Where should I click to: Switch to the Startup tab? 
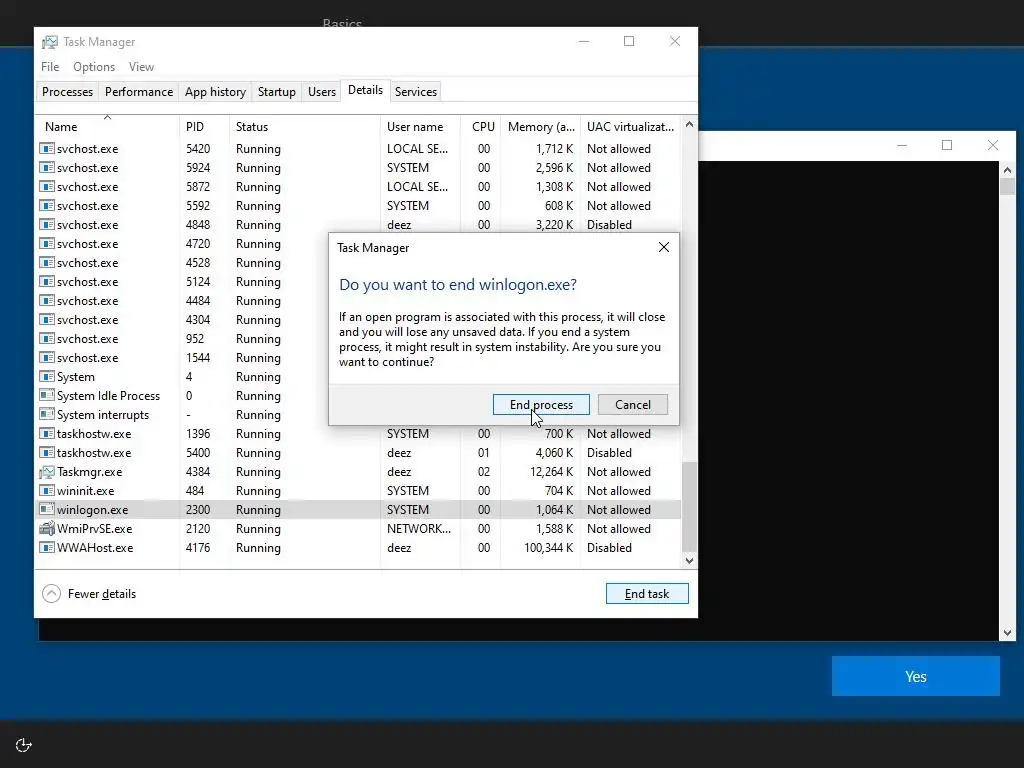pyautogui.click(x=276, y=91)
